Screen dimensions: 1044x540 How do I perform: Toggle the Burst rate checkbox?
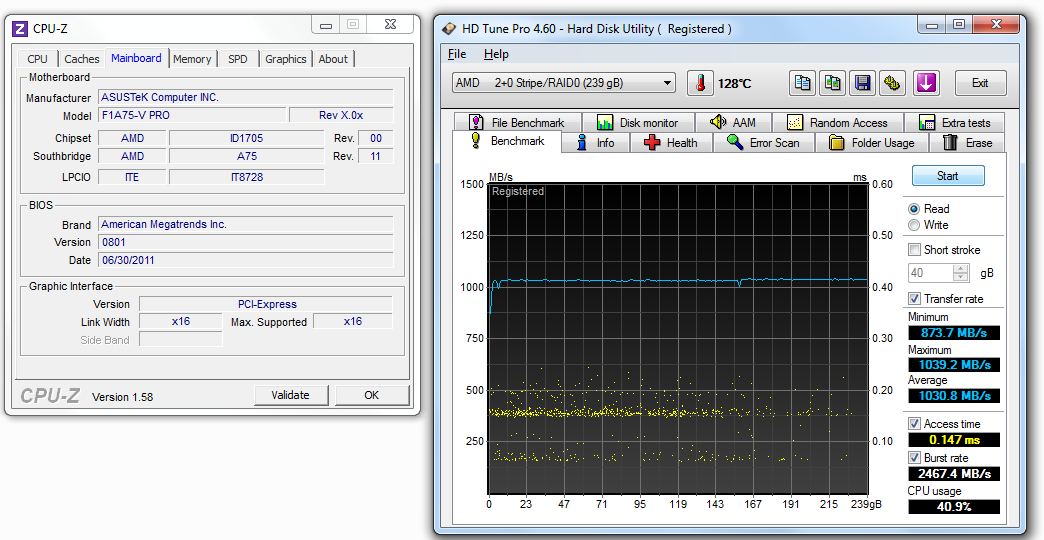[x=915, y=458]
